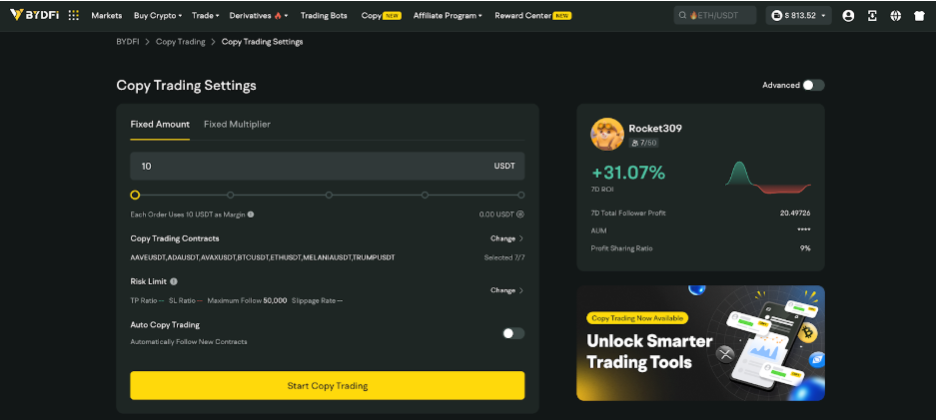This screenshot has height=420, width=936.
Task: Click the Rocket309 trader name
Action: point(655,128)
